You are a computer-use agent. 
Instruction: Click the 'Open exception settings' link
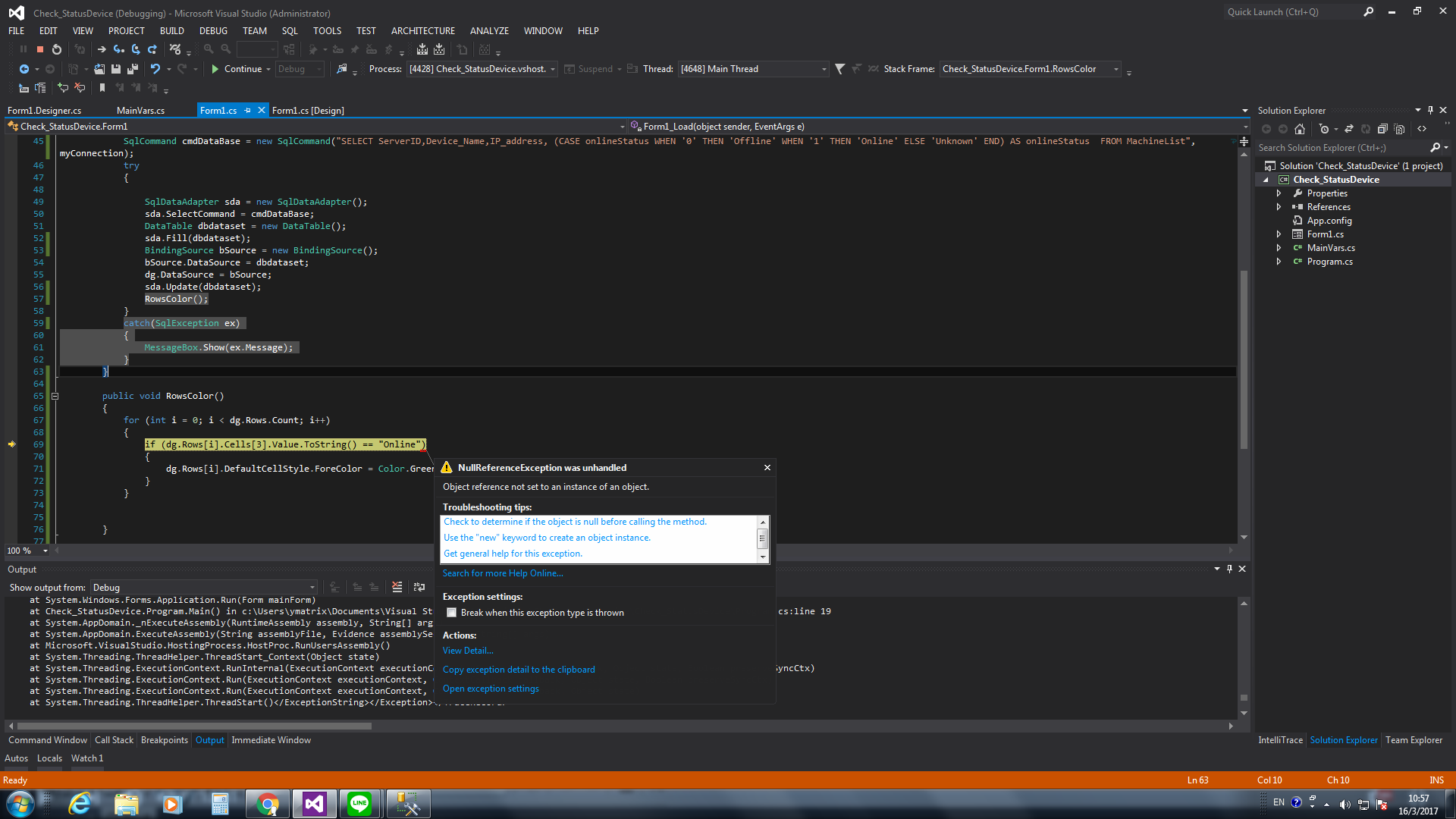point(491,689)
